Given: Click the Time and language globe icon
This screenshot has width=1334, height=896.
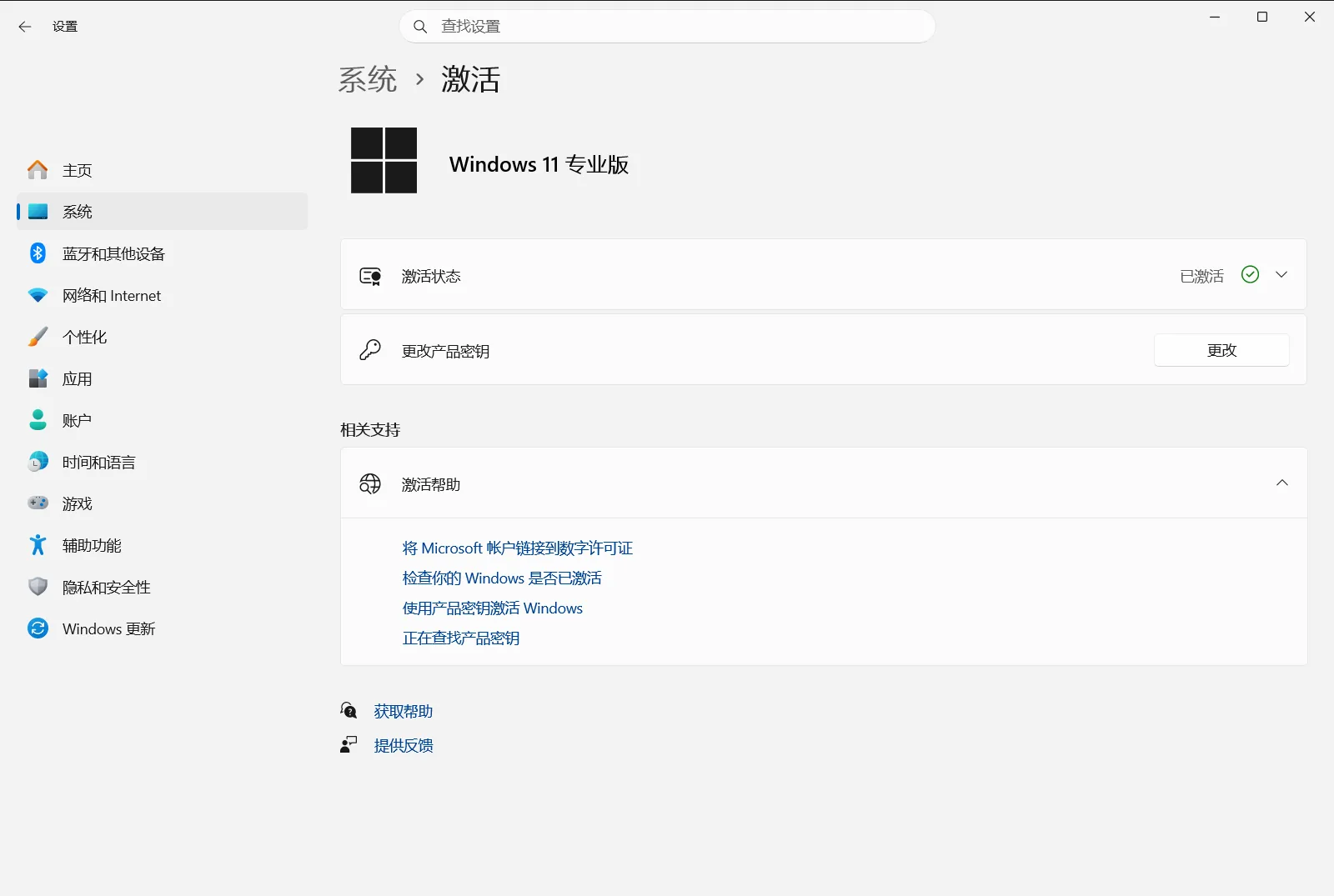Looking at the screenshot, I should 38,462.
